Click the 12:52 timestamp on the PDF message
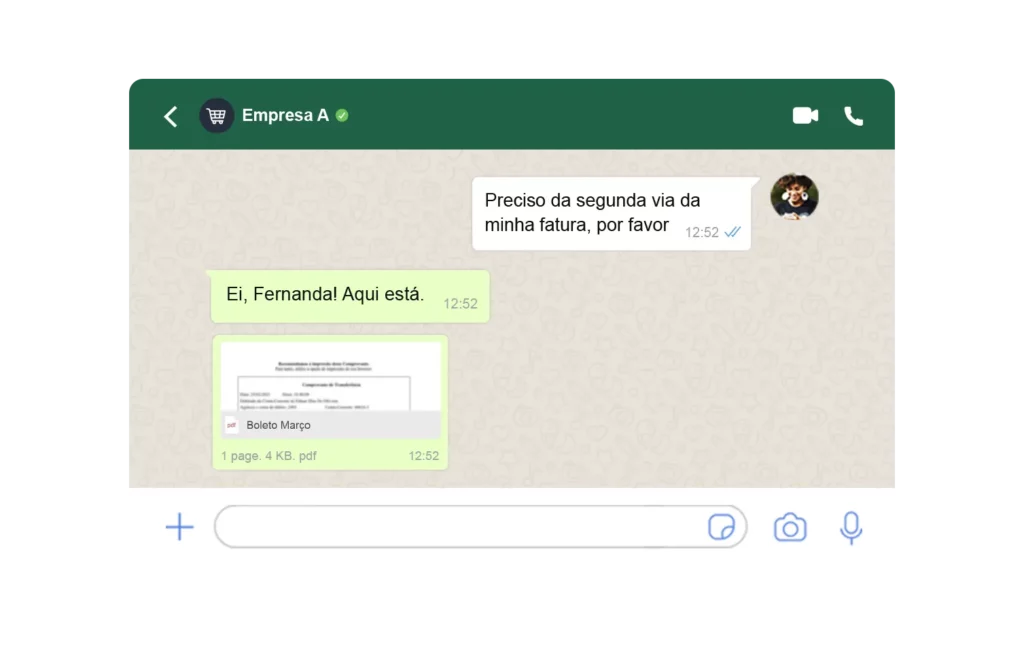This screenshot has height=649, width=1024. [424, 456]
